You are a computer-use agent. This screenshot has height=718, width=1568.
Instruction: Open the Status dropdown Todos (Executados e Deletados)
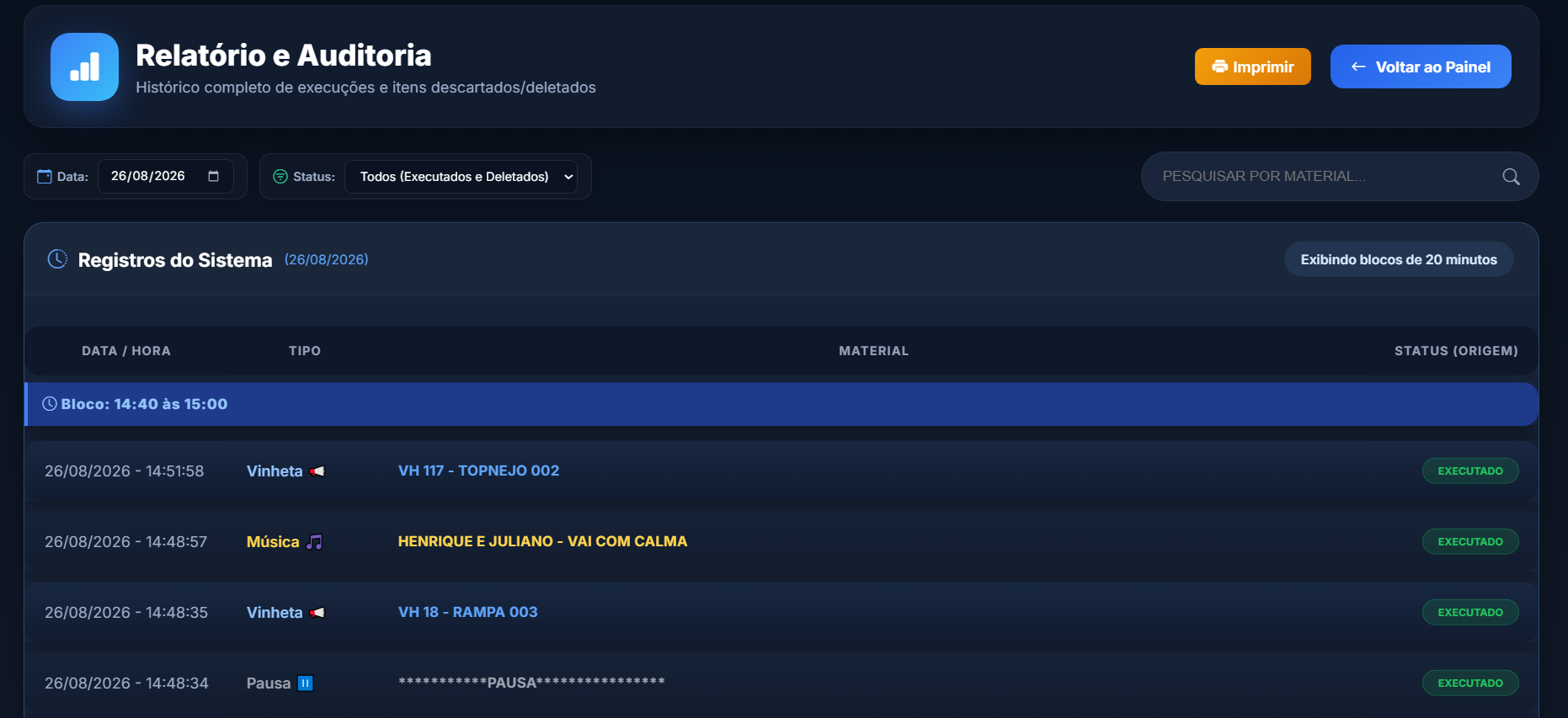click(x=461, y=177)
